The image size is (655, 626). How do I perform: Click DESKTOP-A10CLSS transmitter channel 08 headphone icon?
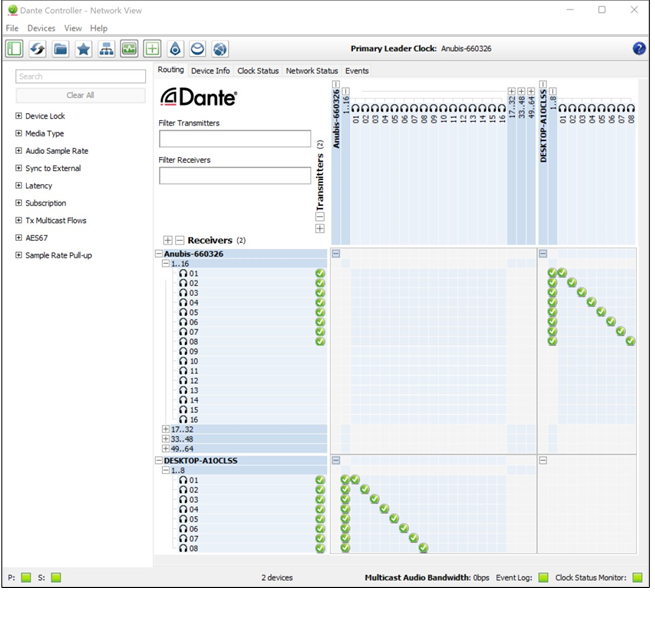pyautogui.click(x=631, y=108)
